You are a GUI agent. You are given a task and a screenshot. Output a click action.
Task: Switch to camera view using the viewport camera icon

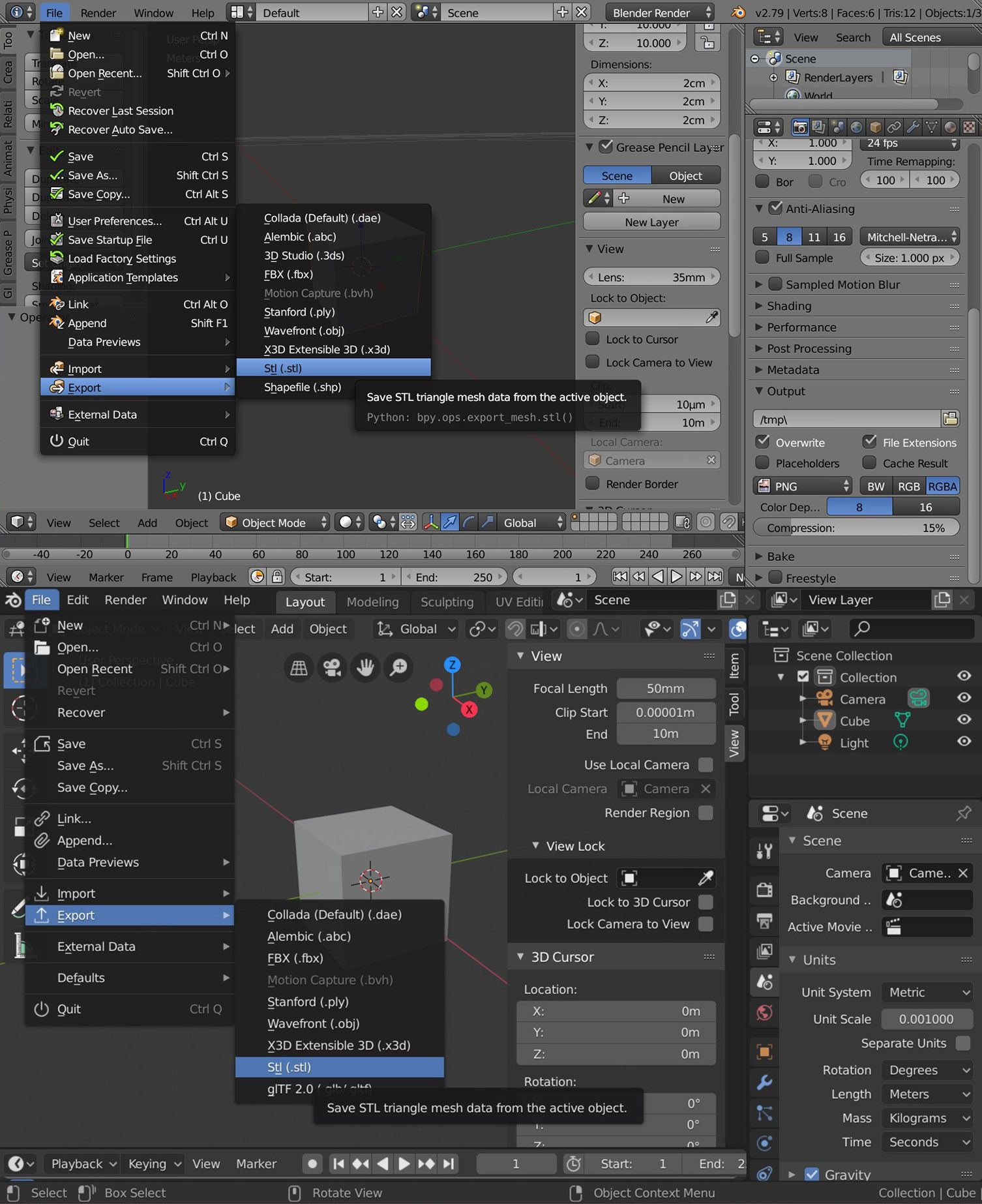(332, 667)
